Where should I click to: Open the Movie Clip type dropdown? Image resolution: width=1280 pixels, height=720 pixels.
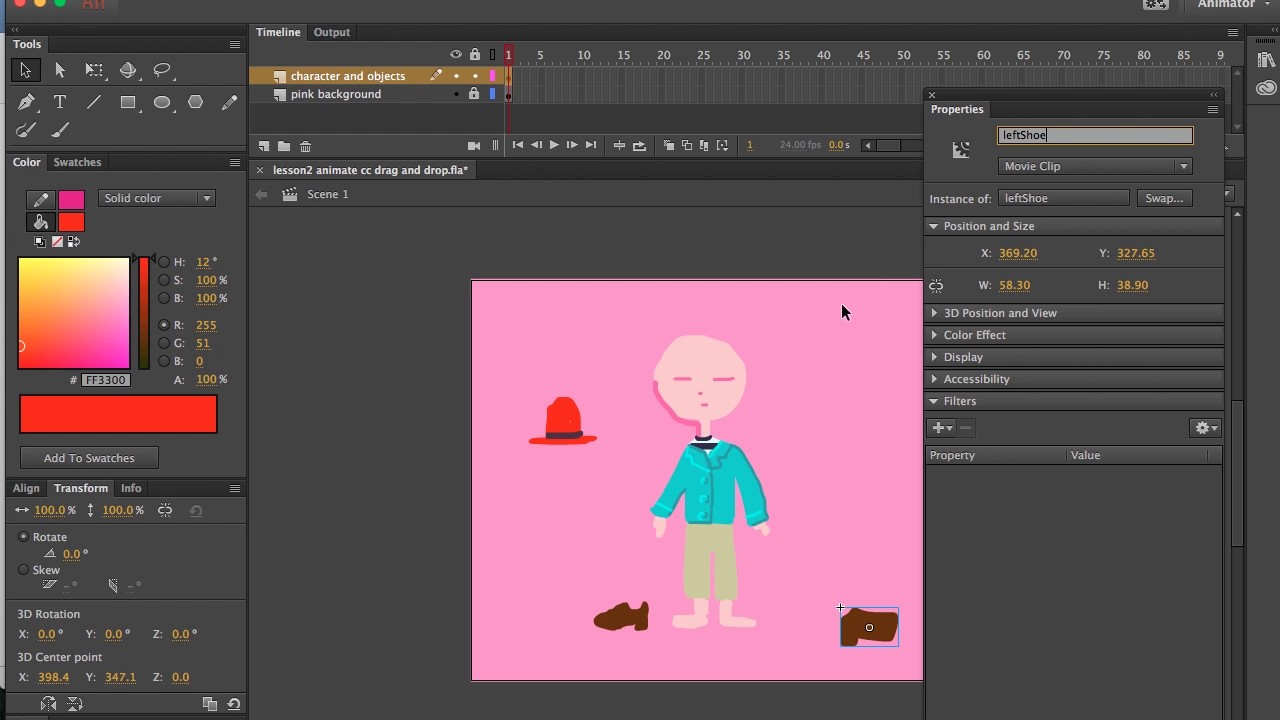point(1095,166)
